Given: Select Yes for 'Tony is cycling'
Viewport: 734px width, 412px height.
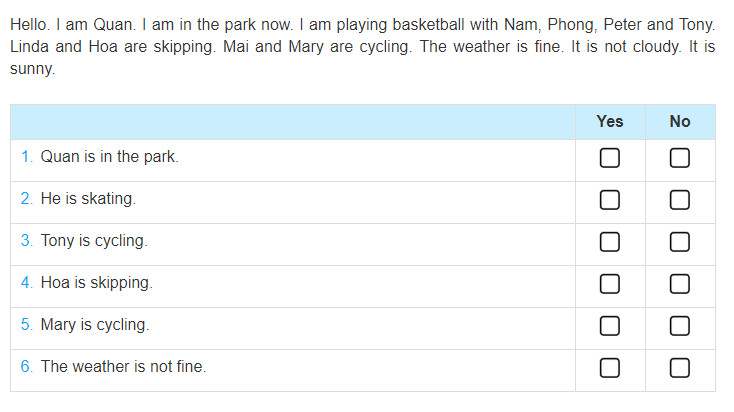Looking at the screenshot, I should pos(609,242).
